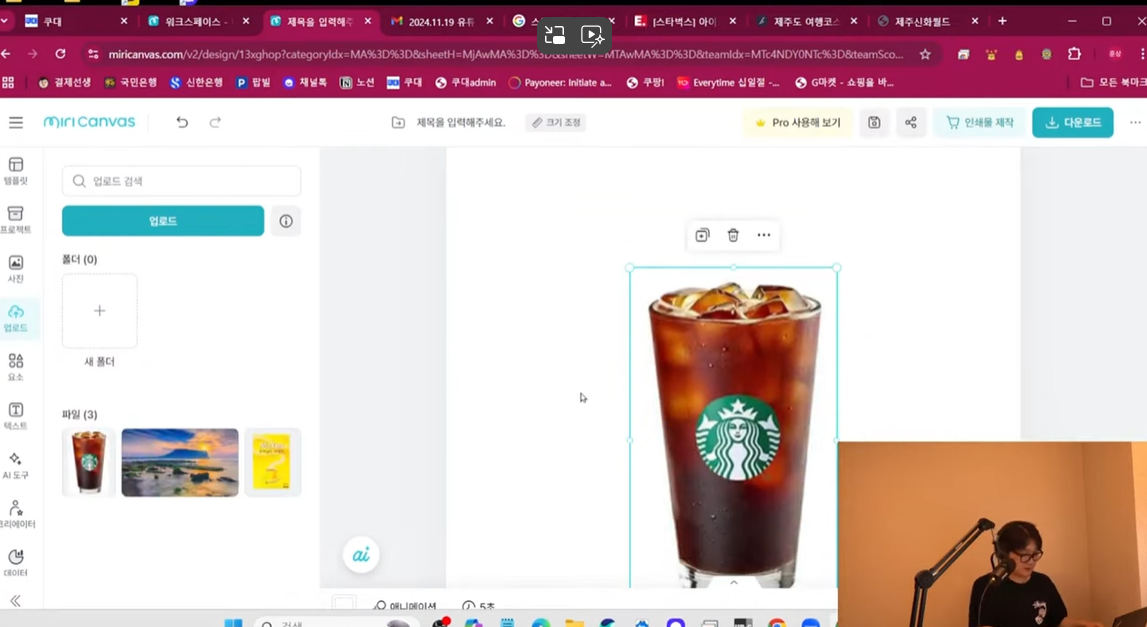1147x627 pixels.
Task: Select the yellow coffee mix thumbnail
Action: tap(272, 462)
